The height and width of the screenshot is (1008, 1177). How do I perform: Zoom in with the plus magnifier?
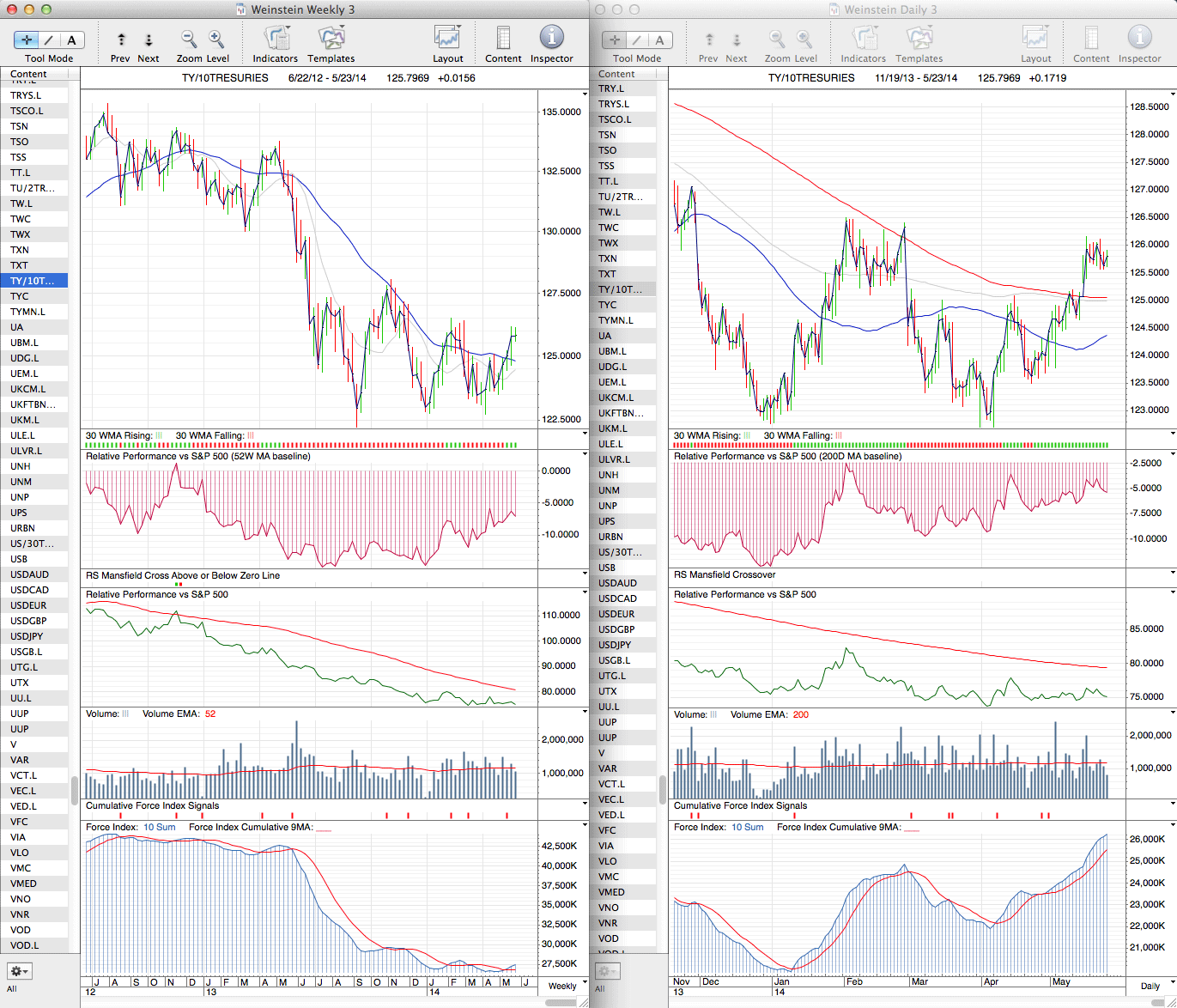[216, 39]
